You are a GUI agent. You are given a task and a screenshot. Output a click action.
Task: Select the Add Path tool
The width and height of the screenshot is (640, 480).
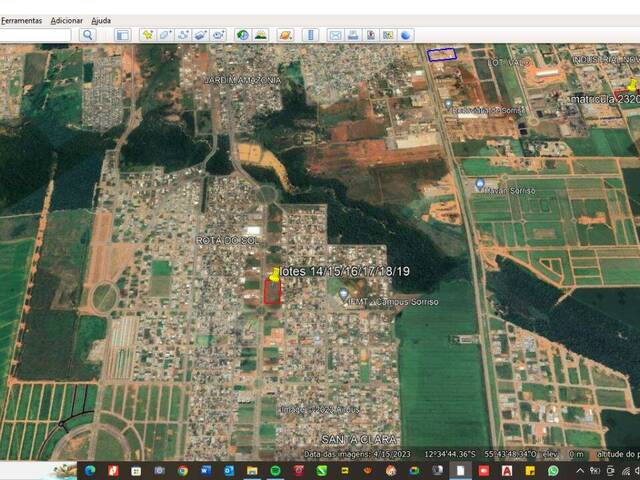click(x=183, y=35)
